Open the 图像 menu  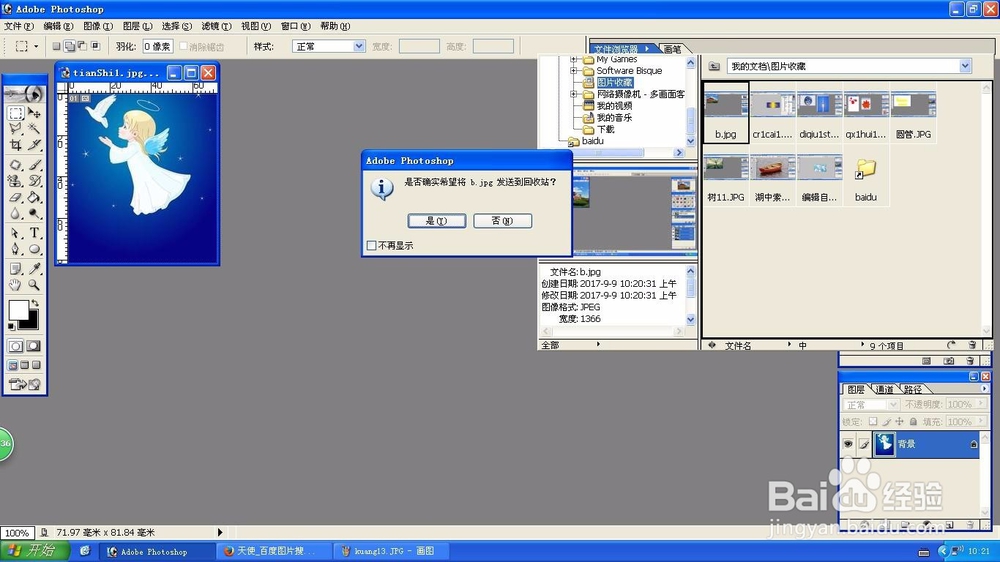pyautogui.click(x=98, y=26)
